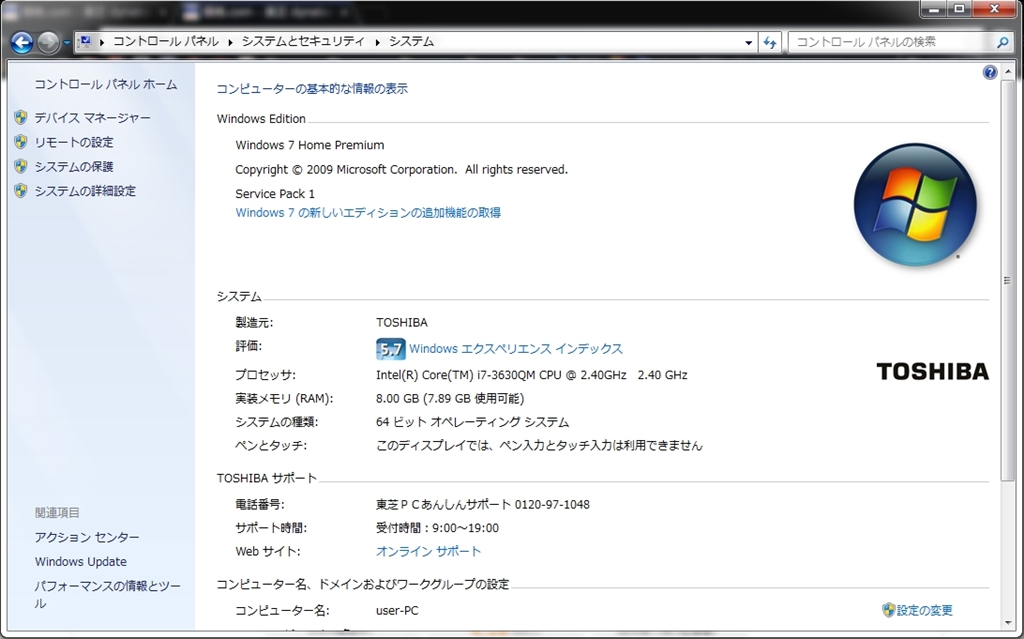Screen dimensions: 1024x639
Task: Maximize the System window
Action: (x=959, y=9)
